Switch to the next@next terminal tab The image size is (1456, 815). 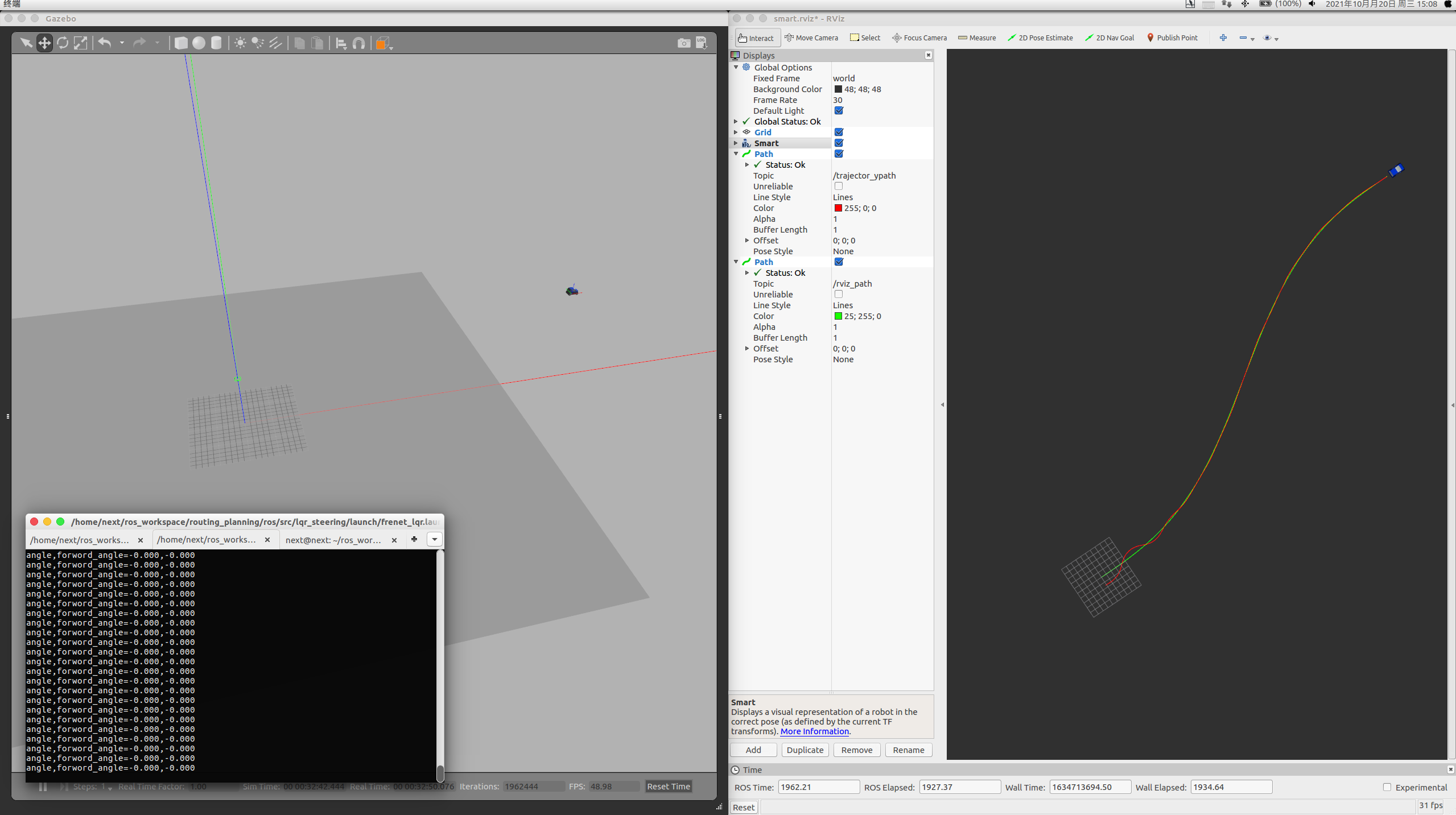pyautogui.click(x=333, y=540)
